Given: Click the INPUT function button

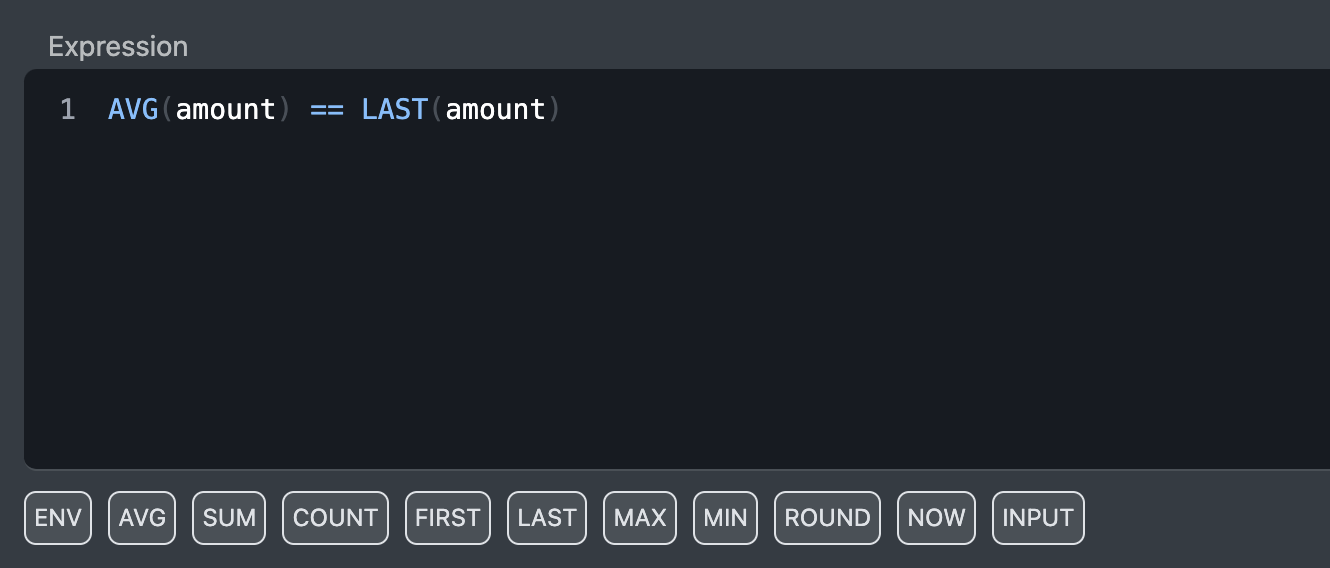Looking at the screenshot, I should tap(1038, 518).
